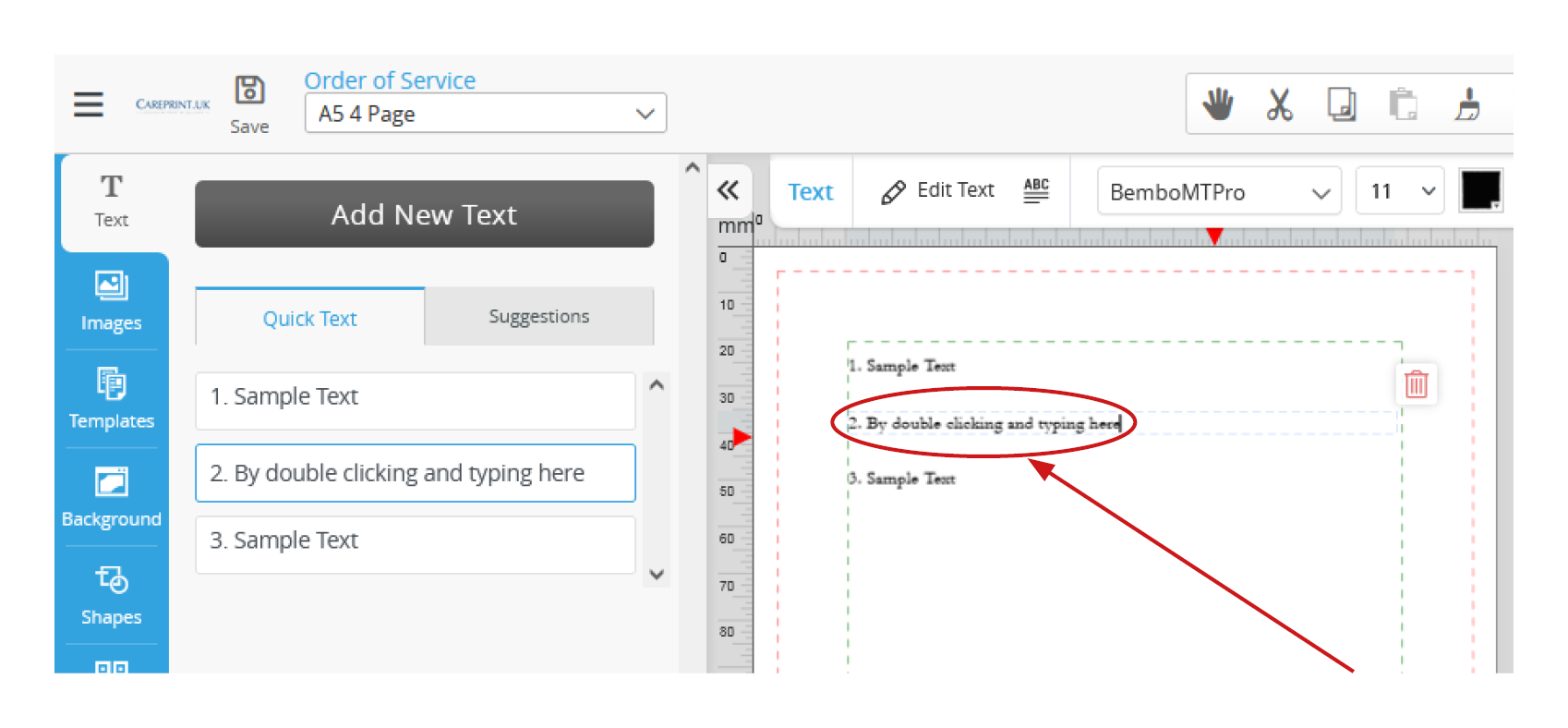The height and width of the screenshot is (728, 1568).
Task: Select the format paintbrush icon
Action: (1467, 104)
